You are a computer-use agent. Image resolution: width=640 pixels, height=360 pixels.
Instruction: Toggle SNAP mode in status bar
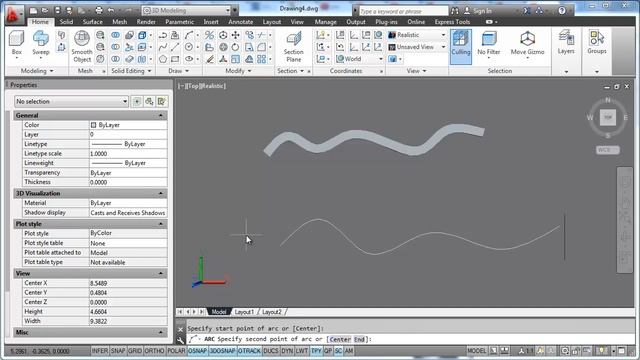point(118,351)
